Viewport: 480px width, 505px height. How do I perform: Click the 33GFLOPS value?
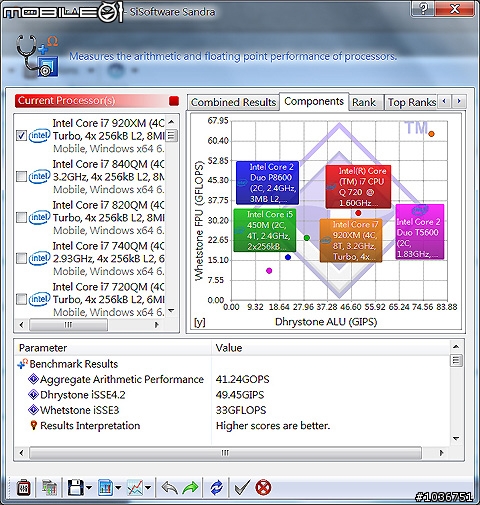(241, 410)
